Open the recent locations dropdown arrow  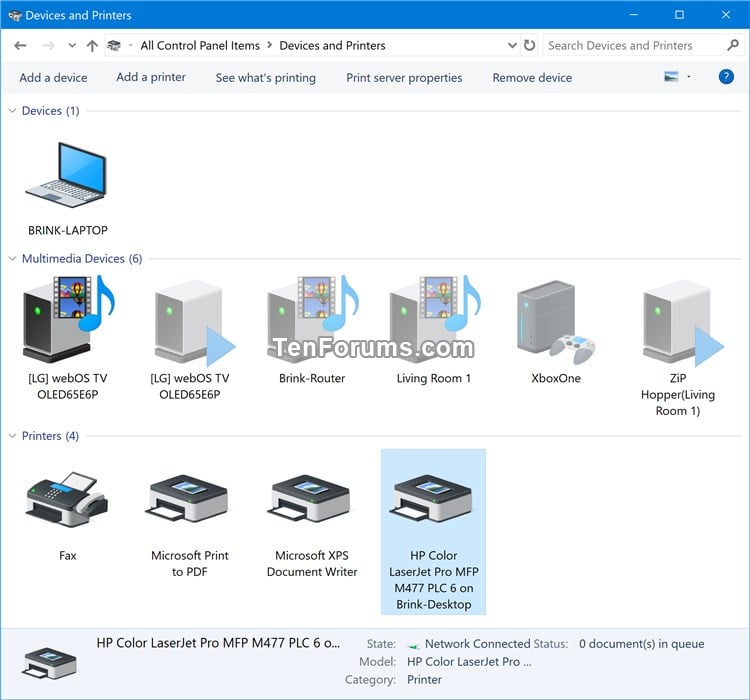[72, 46]
